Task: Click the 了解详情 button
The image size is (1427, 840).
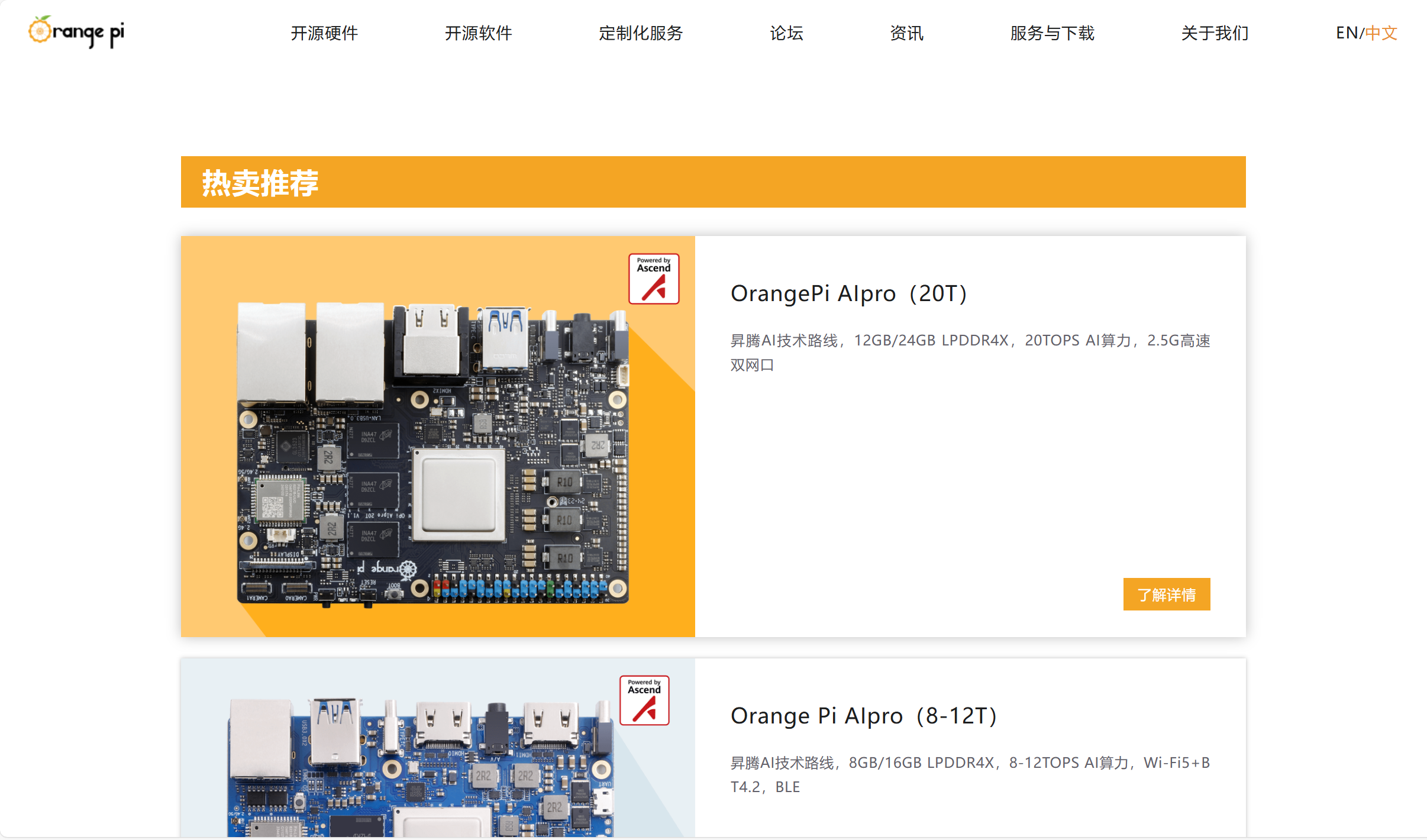Action: [x=1166, y=594]
